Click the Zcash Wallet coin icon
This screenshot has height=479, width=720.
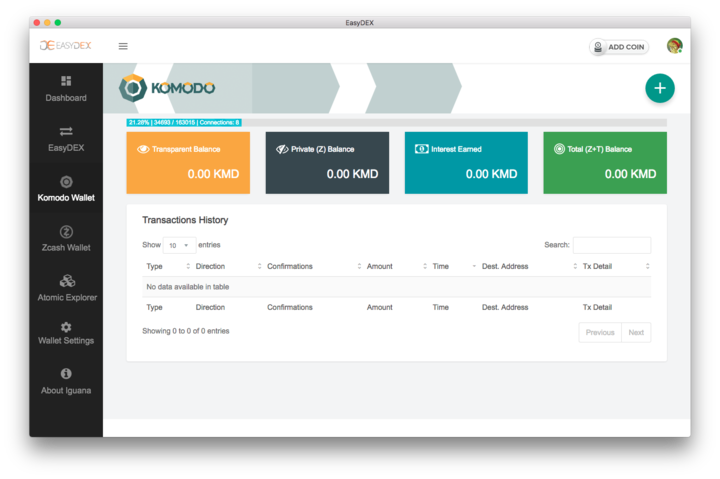(x=66, y=232)
